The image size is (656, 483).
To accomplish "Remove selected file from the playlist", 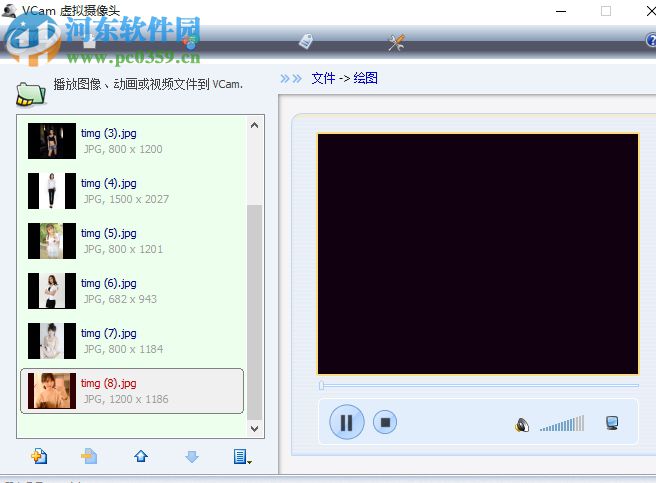I will [89, 456].
